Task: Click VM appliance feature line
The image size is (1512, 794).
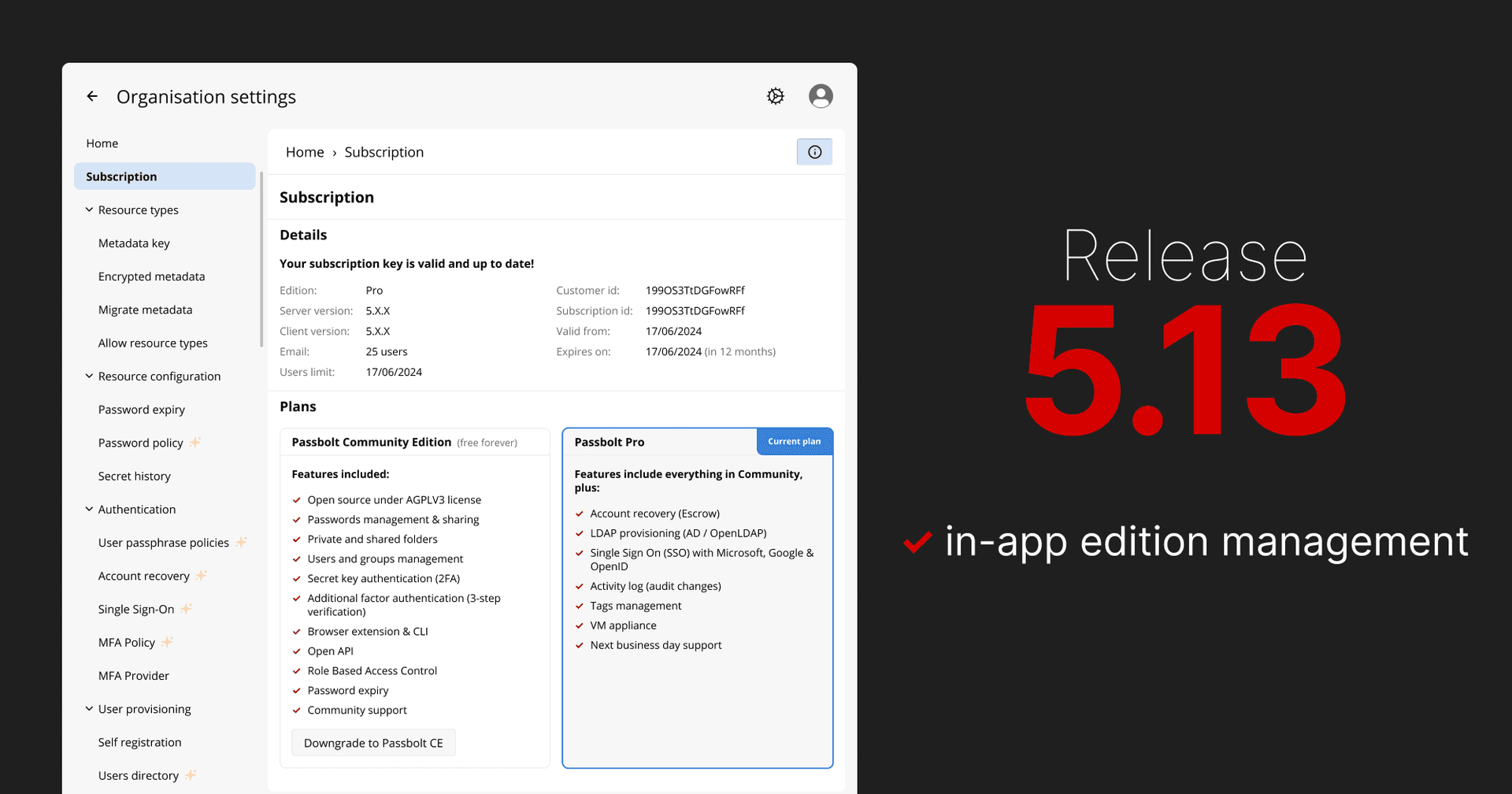Action: [x=624, y=625]
